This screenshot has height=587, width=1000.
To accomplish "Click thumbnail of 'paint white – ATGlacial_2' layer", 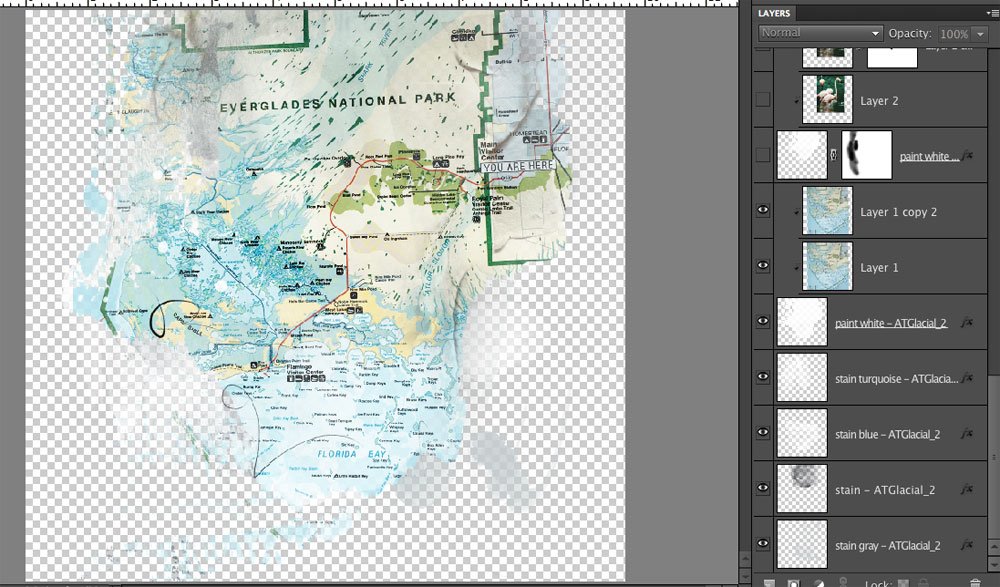I will [802, 322].
